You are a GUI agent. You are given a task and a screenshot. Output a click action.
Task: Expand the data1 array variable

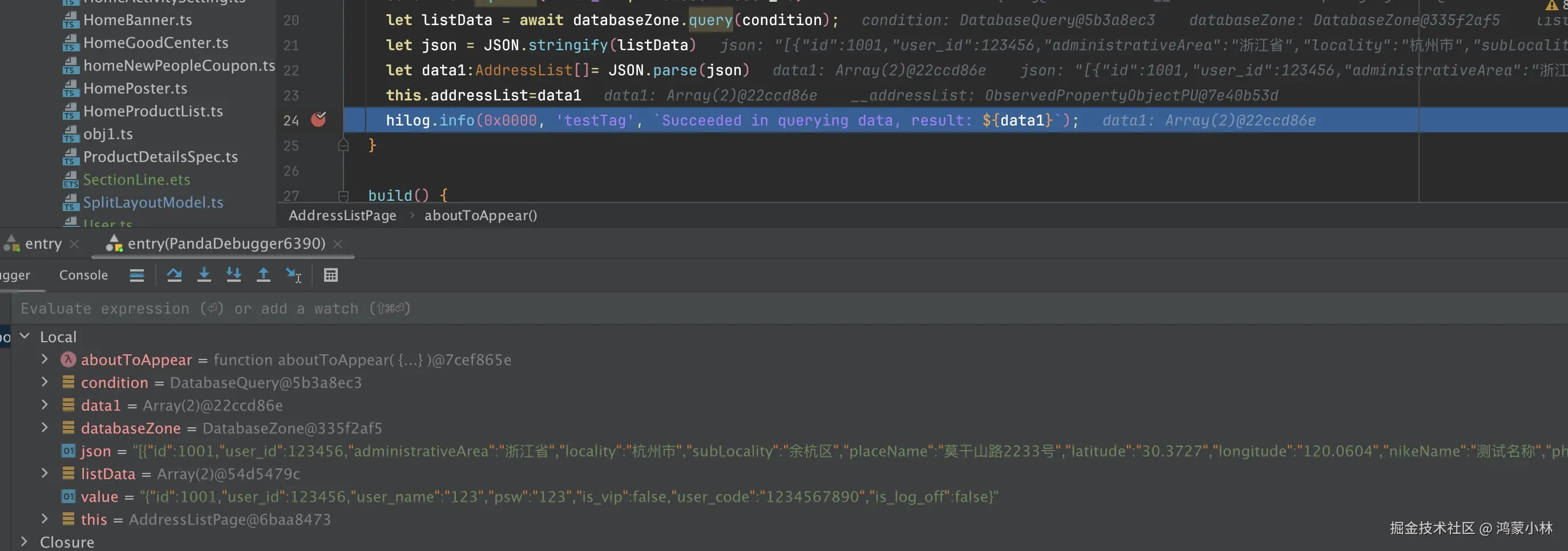[x=45, y=404]
